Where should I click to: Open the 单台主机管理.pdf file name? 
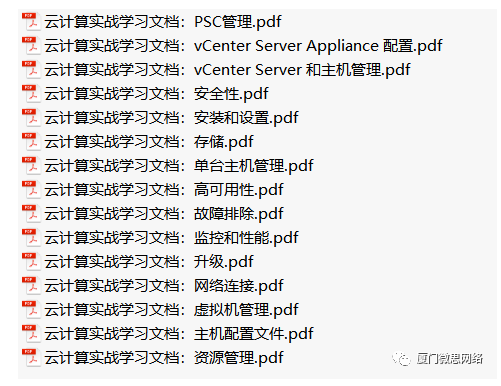[179, 166]
